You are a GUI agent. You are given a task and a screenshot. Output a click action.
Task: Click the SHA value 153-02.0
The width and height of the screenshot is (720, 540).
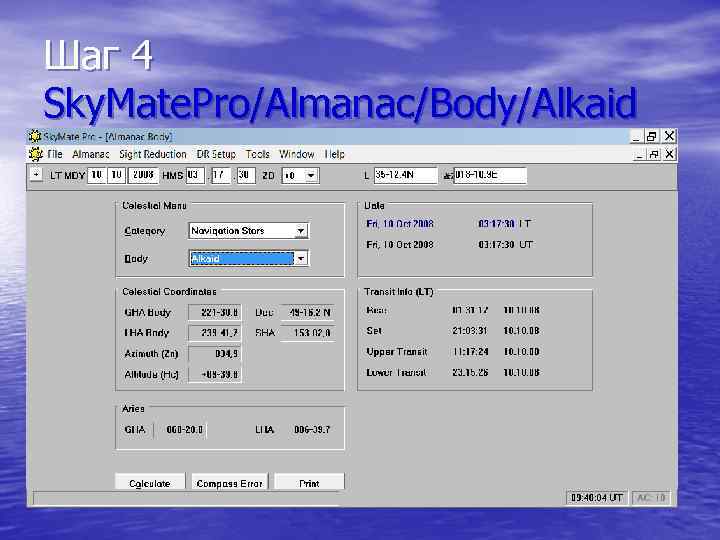pyautogui.click(x=308, y=333)
